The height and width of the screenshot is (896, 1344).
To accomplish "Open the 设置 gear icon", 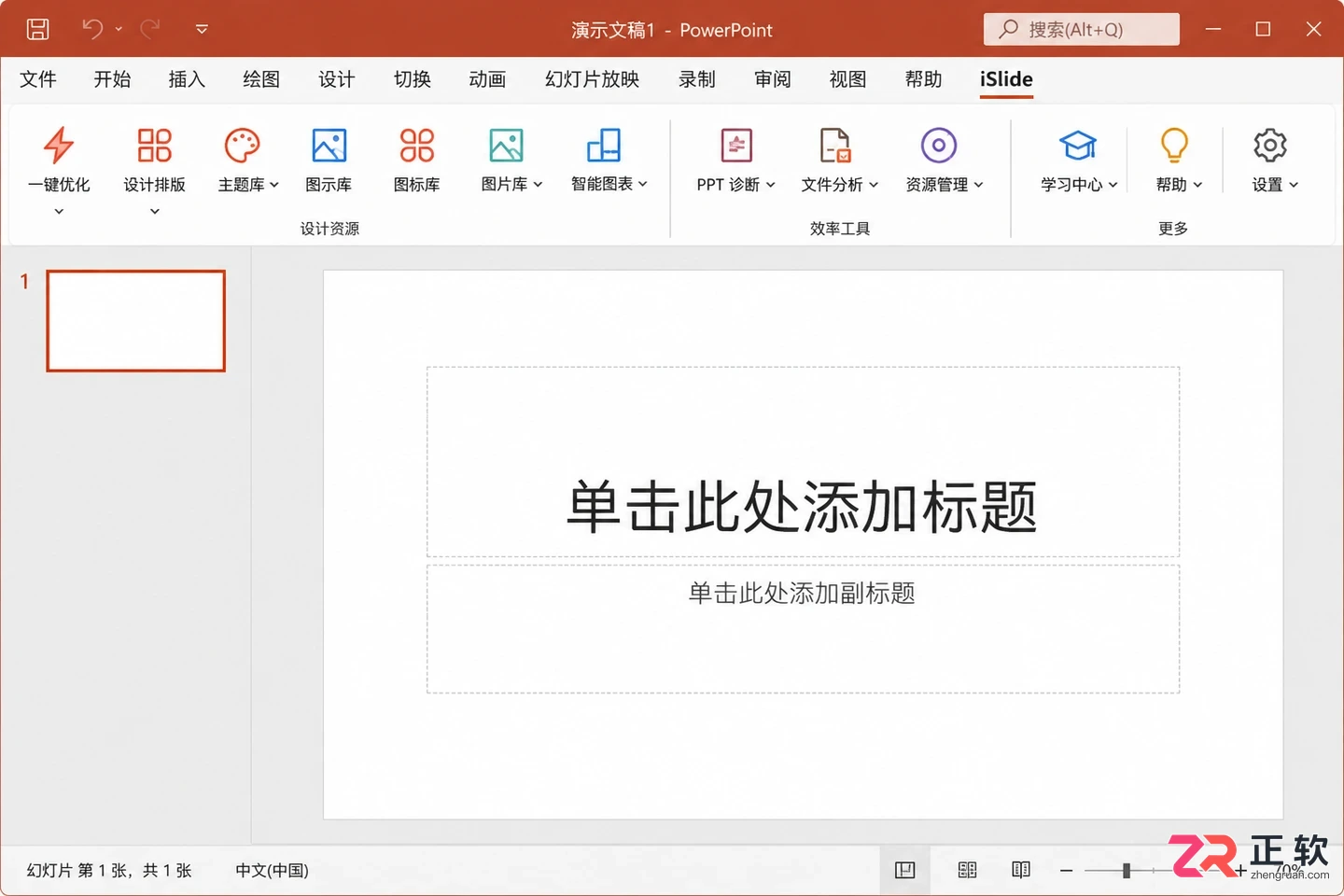I will 1269,146.
